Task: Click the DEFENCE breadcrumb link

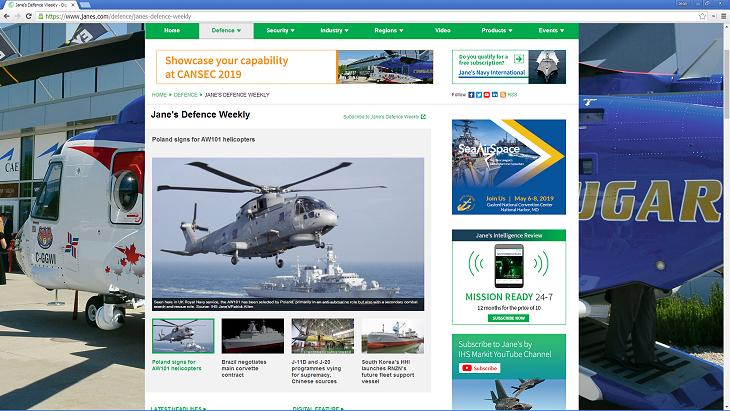Action: pos(185,95)
